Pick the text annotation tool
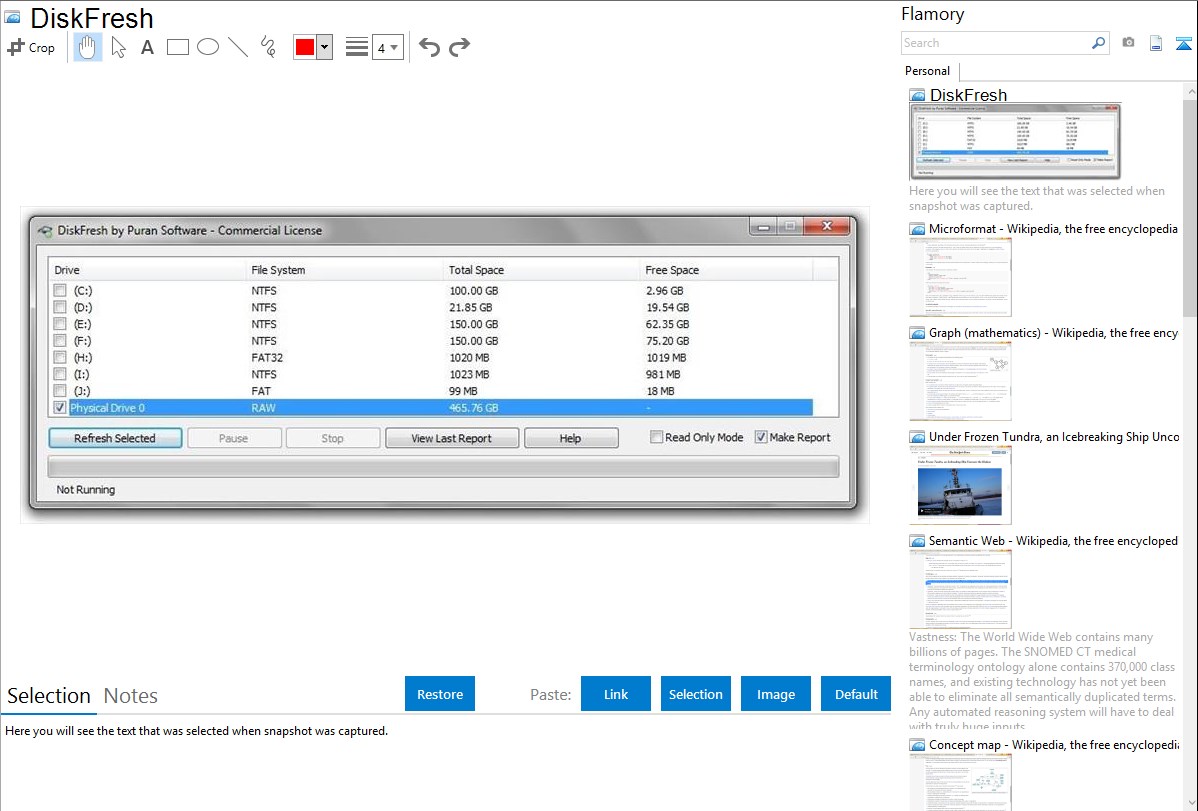The width and height of the screenshot is (1198, 811). tap(147, 47)
